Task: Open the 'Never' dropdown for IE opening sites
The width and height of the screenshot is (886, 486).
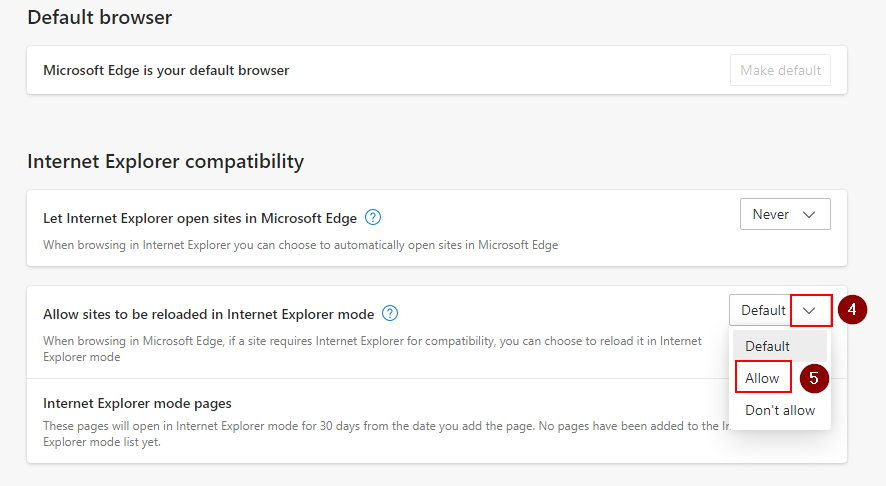Action: (x=785, y=214)
